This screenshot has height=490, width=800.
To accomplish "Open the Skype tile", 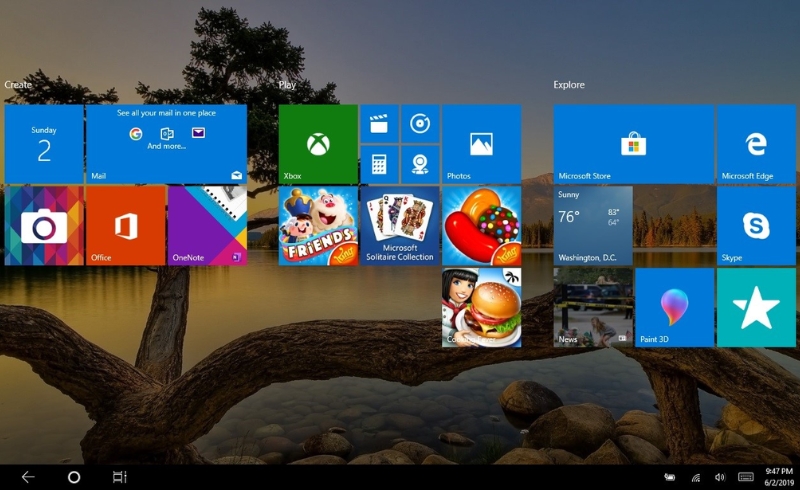I will click(x=756, y=226).
